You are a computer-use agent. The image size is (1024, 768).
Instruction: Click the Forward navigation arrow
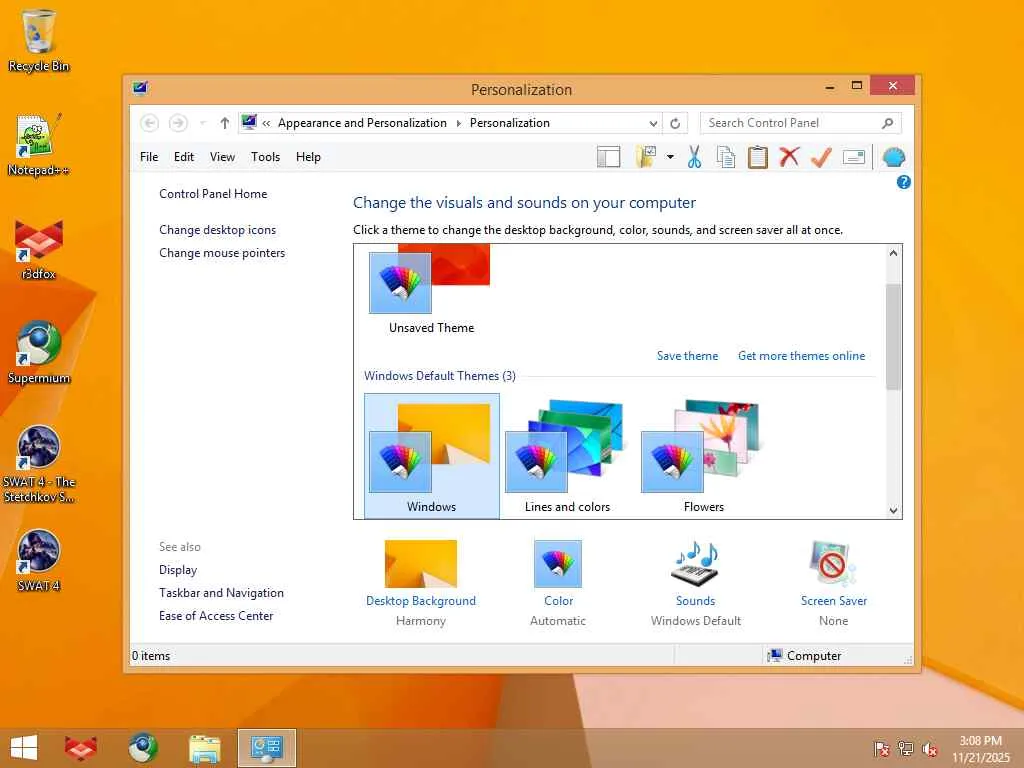point(178,123)
